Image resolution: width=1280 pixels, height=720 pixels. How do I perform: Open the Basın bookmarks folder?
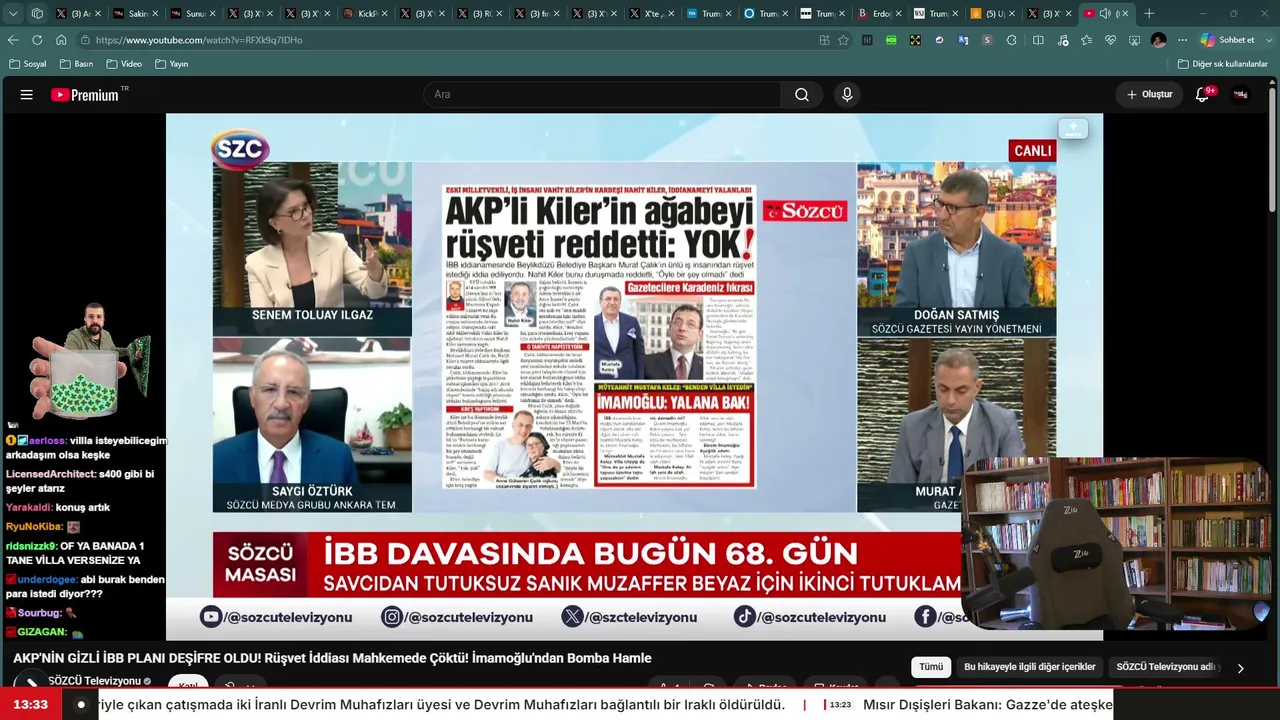tap(76, 64)
